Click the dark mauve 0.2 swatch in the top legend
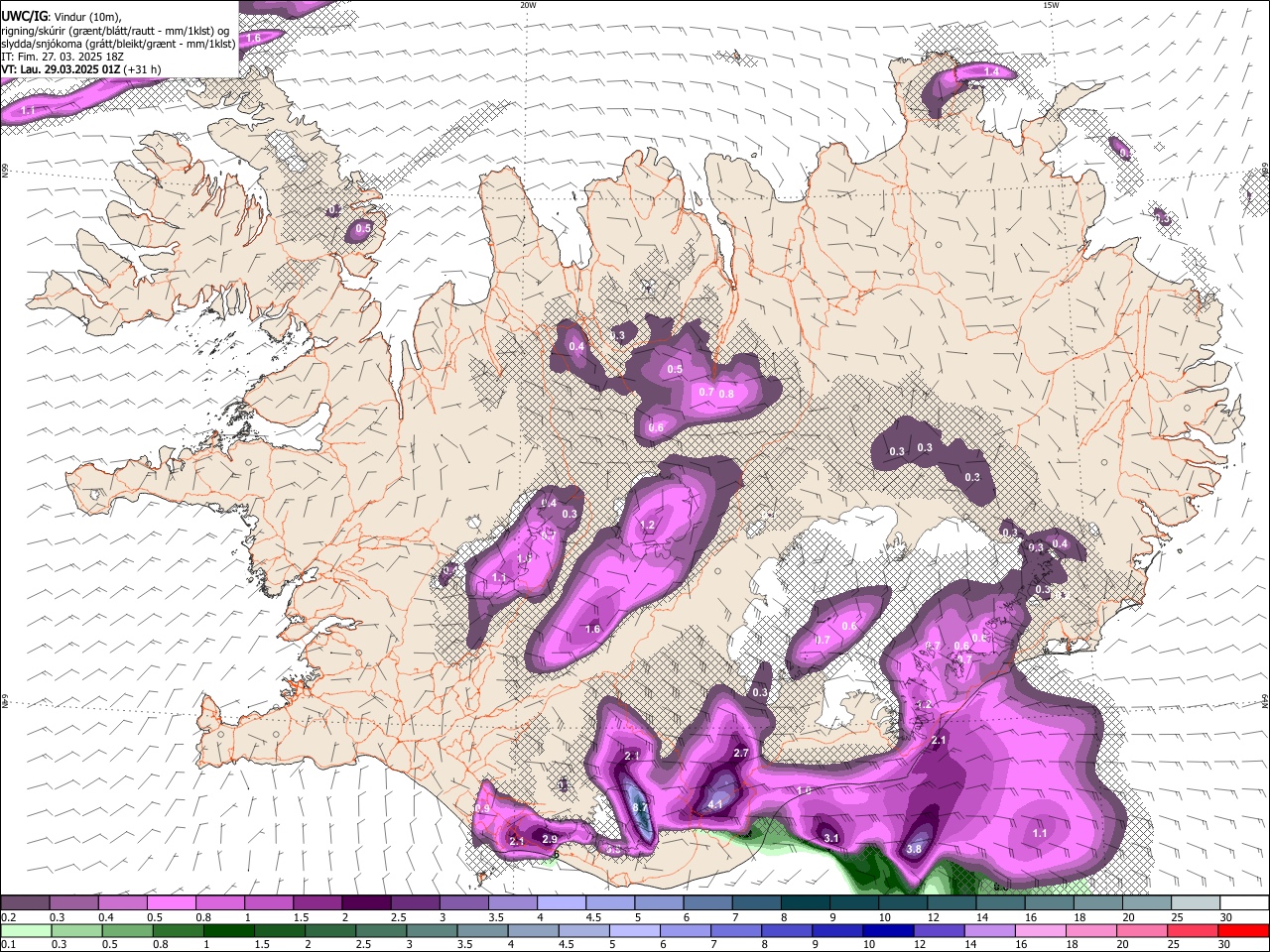Screen dimensions: 1270x952 pyautogui.click(x=25, y=902)
